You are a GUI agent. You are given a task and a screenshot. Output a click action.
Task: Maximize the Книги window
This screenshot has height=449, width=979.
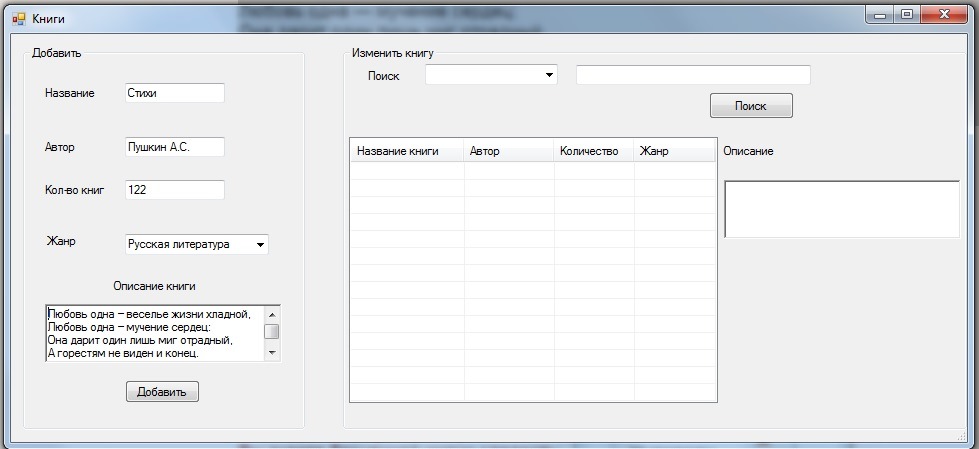tap(908, 15)
